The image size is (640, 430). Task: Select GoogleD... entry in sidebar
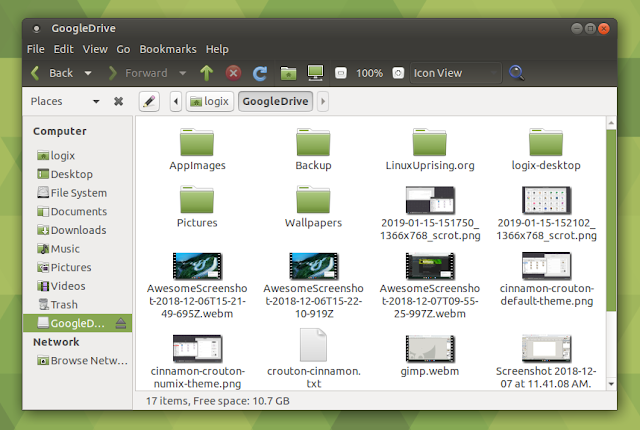pyautogui.click(x=78, y=323)
